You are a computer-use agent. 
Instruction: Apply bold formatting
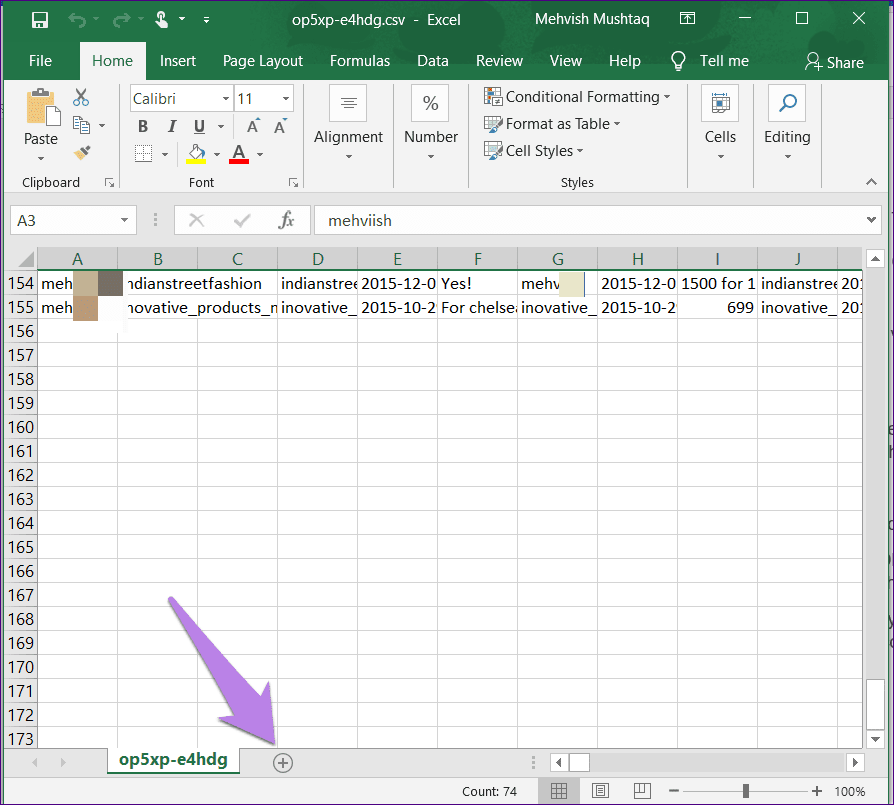click(143, 127)
